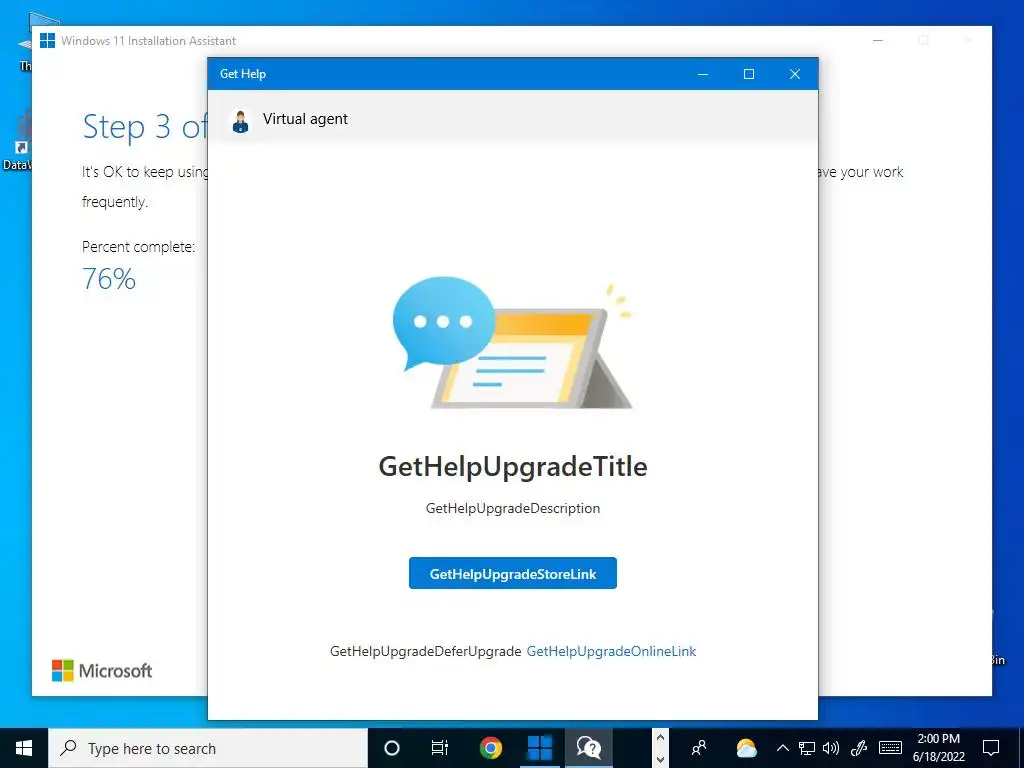
Task: Click the Step 3 heading in Installation Assistant
Action: click(x=145, y=127)
